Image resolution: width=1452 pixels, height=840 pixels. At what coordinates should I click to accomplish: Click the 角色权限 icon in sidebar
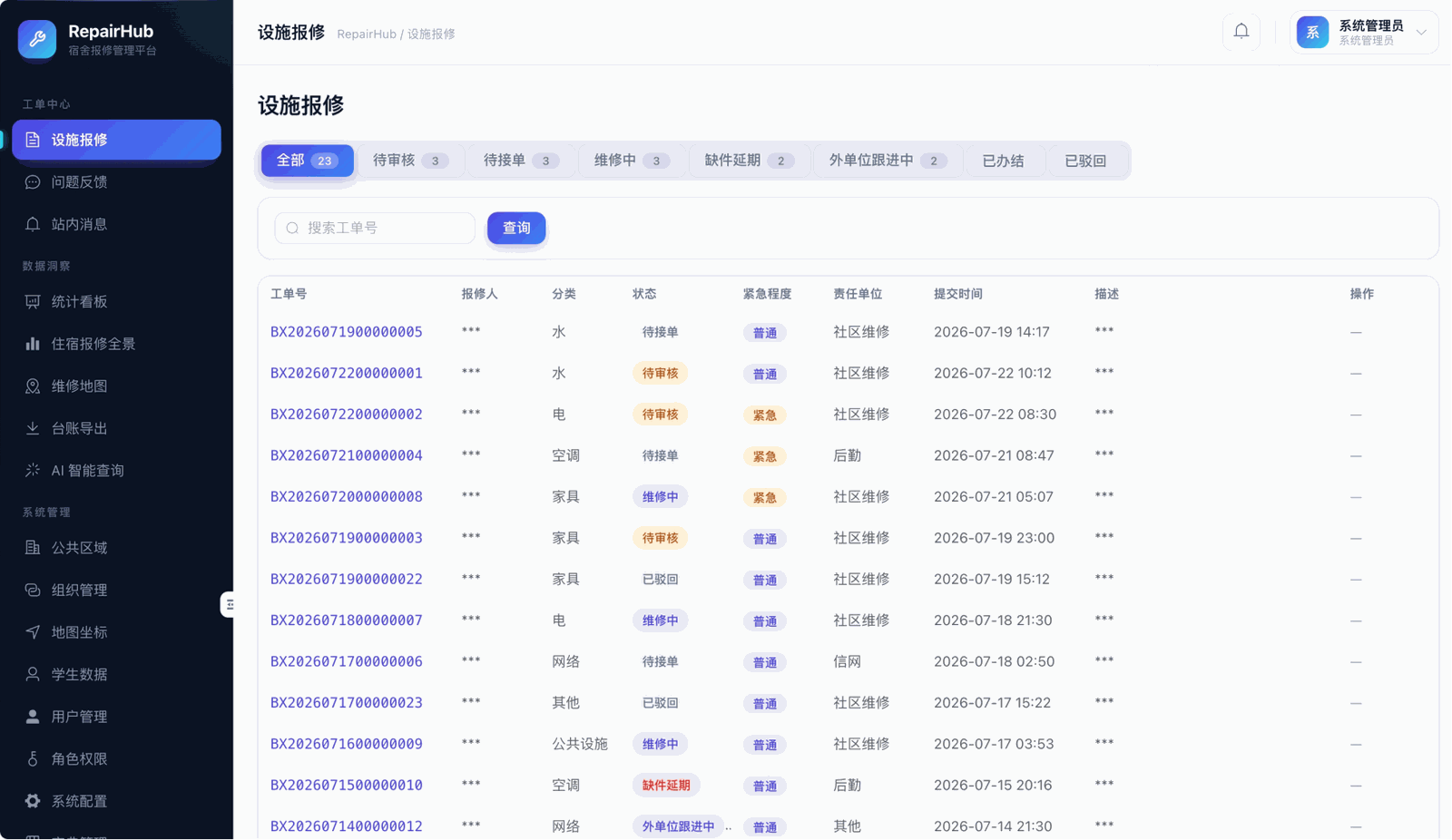point(33,759)
